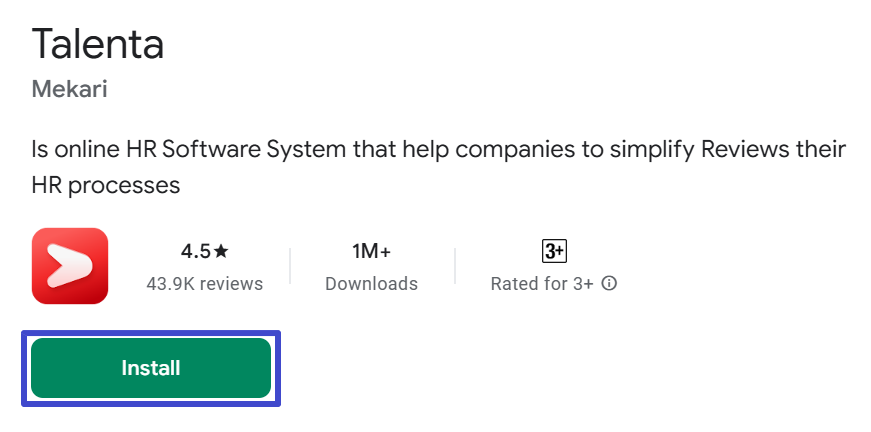Click the white arrow inside the app icon
Viewport: 871px width, 432px height.
(71, 266)
